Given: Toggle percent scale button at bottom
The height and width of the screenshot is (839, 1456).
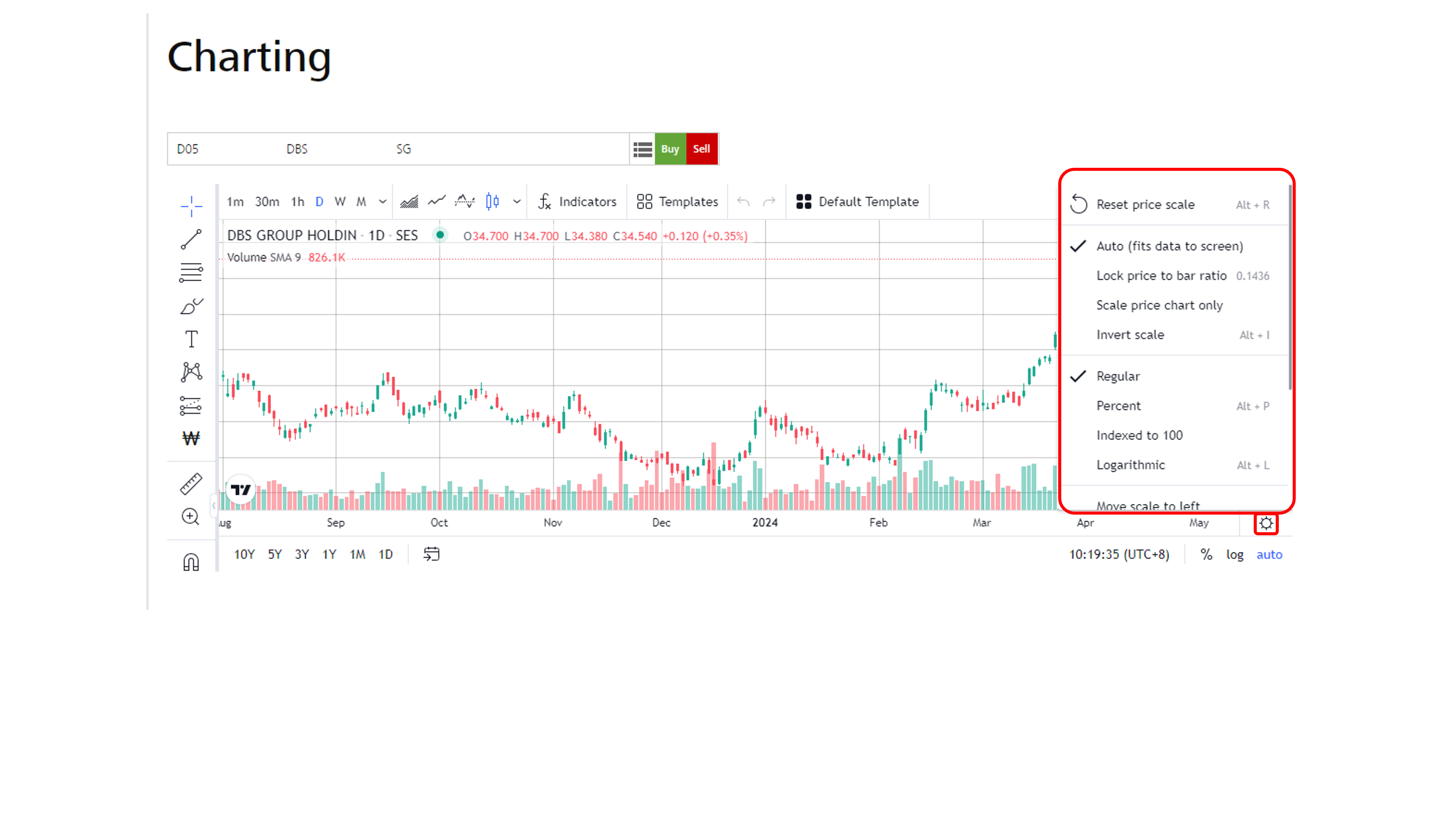Looking at the screenshot, I should [1206, 554].
